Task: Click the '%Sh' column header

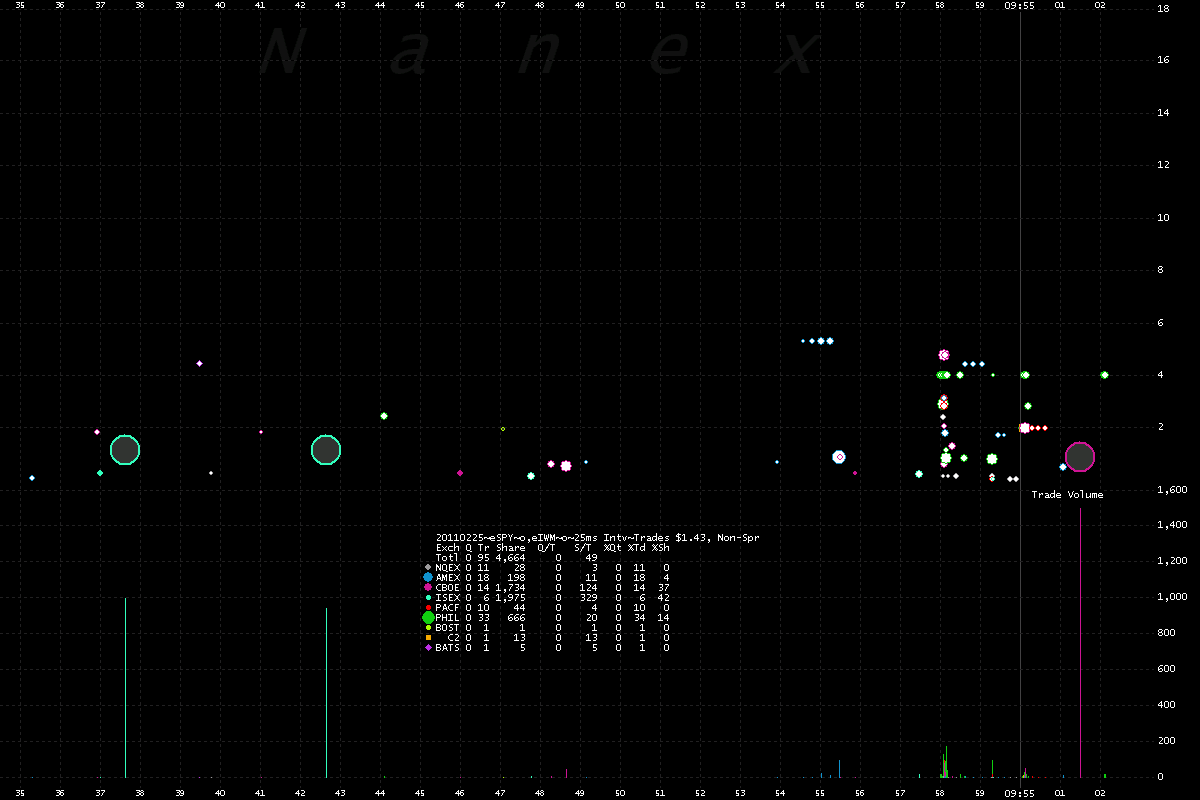Action: (x=661, y=547)
